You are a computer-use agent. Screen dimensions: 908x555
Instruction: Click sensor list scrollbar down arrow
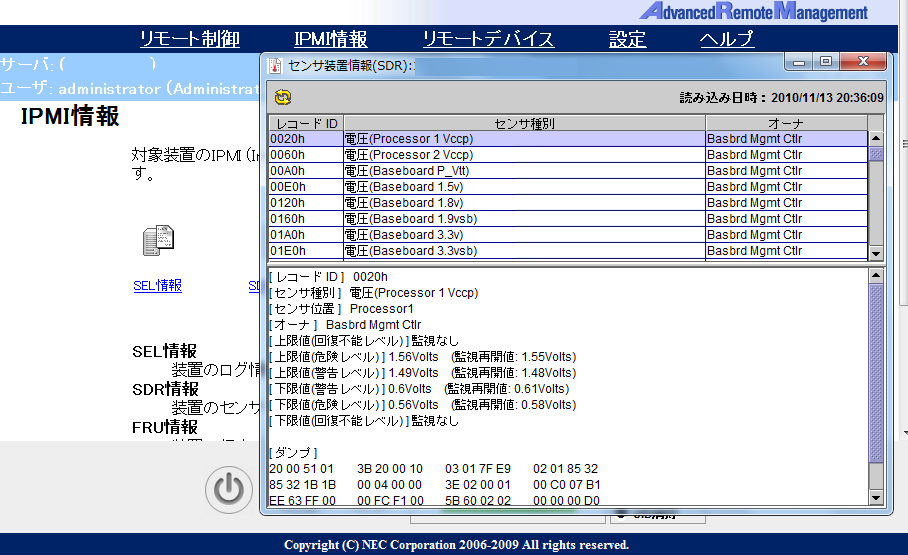click(x=876, y=253)
